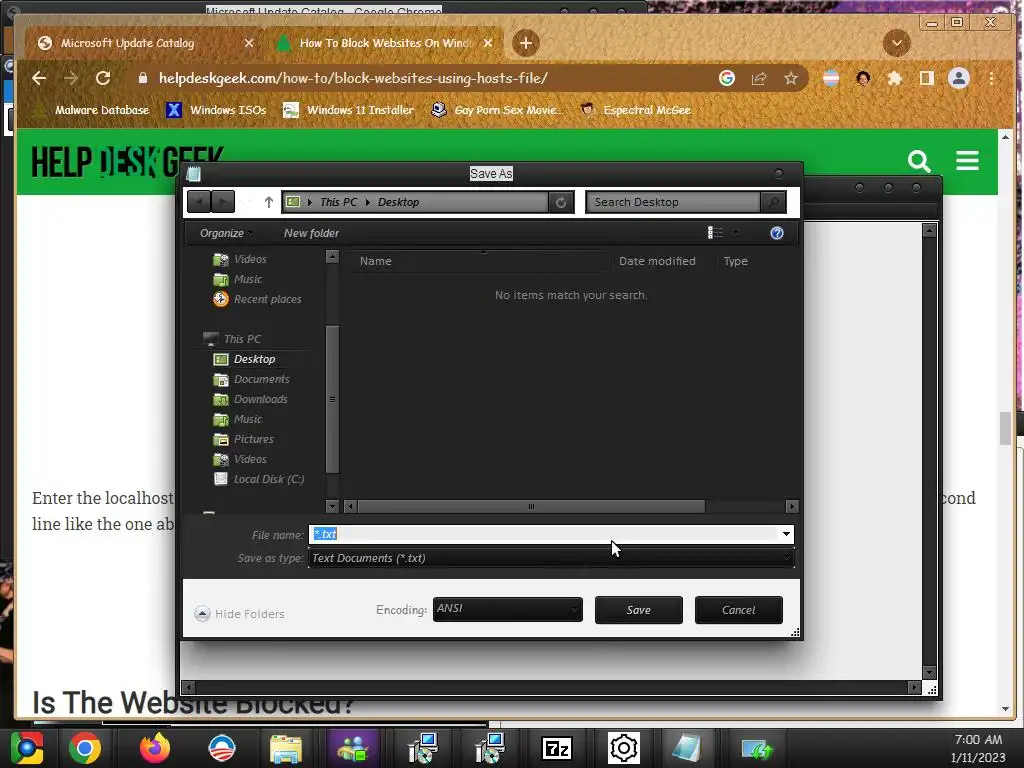Click Hide Folders toggle button

tap(240, 614)
